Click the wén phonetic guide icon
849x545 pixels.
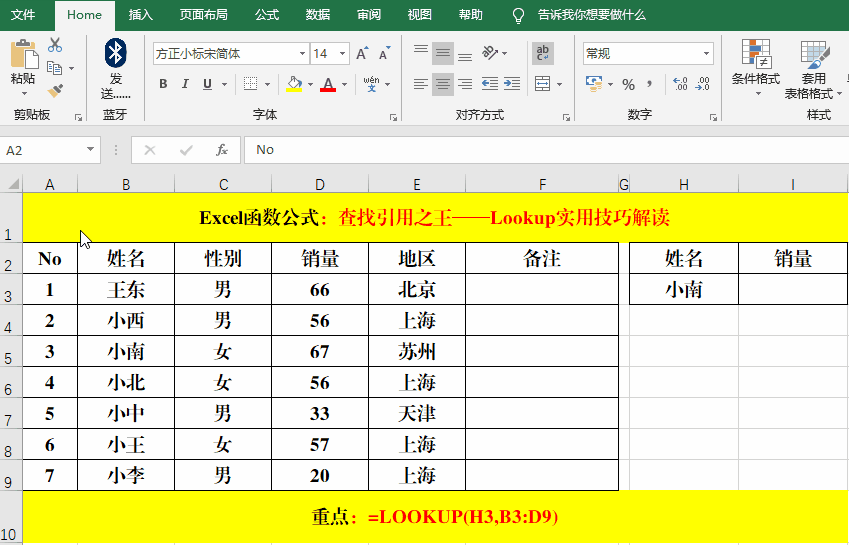[371, 84]
